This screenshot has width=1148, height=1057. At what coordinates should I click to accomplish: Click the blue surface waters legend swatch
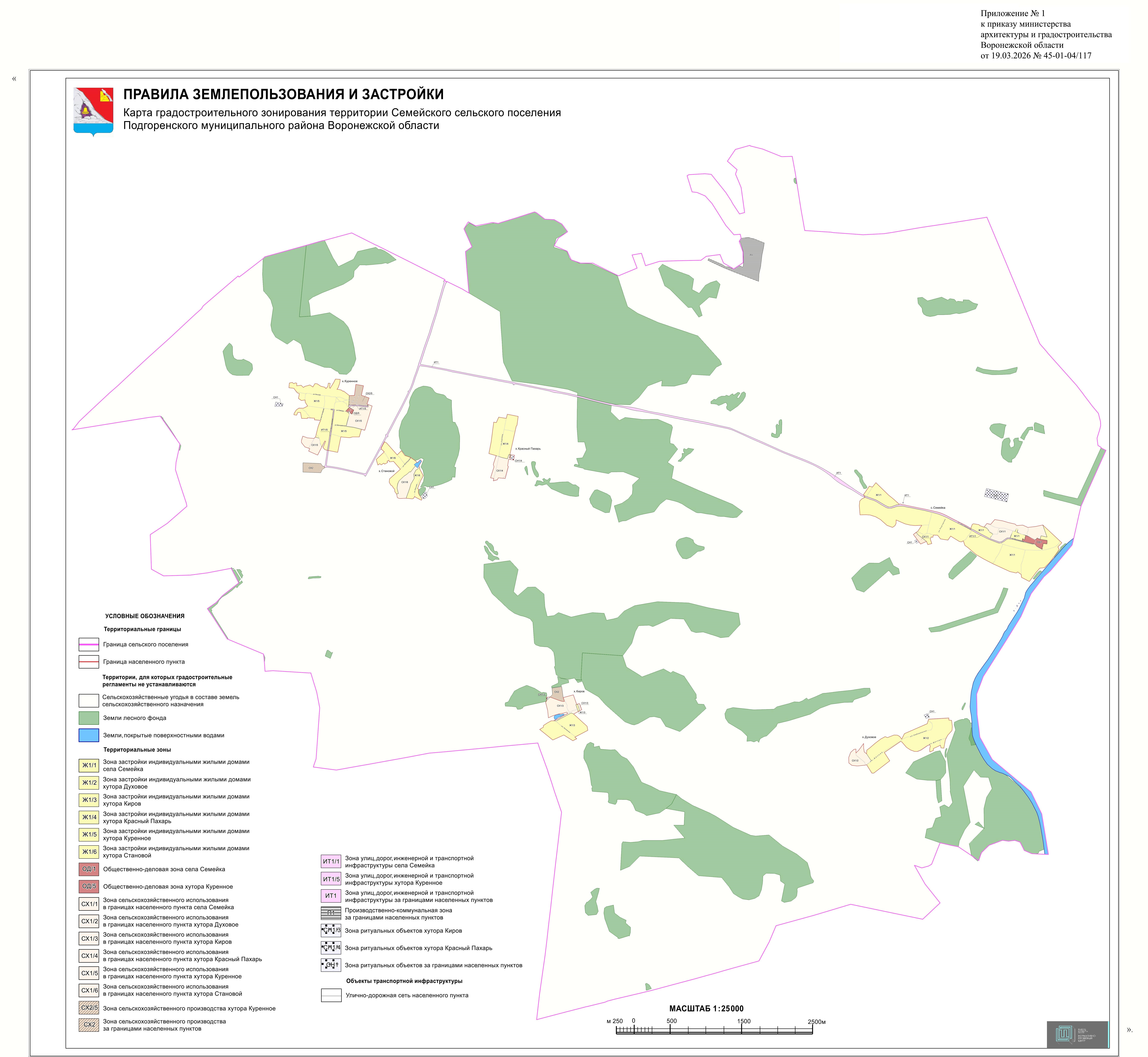click(89, 735)
